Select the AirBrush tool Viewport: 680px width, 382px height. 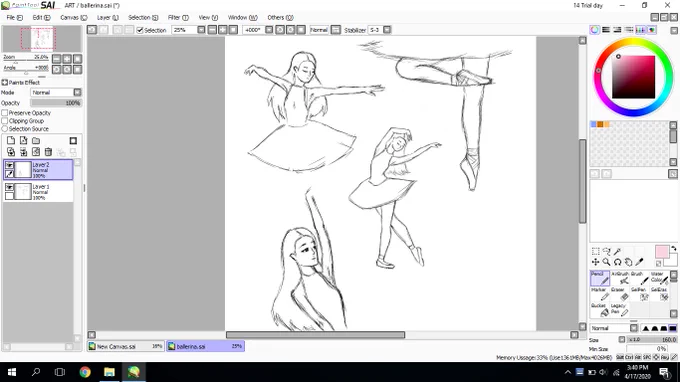click(620, 278)
